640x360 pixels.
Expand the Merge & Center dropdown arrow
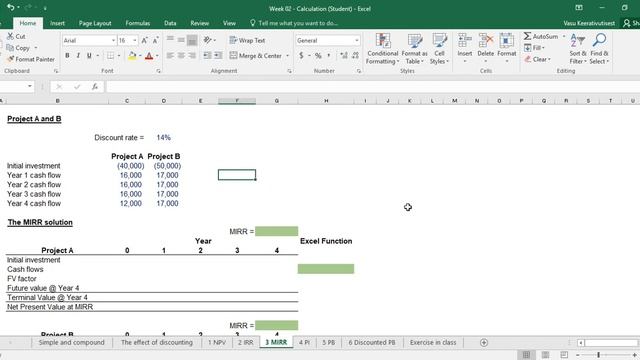tap(288, 56)
